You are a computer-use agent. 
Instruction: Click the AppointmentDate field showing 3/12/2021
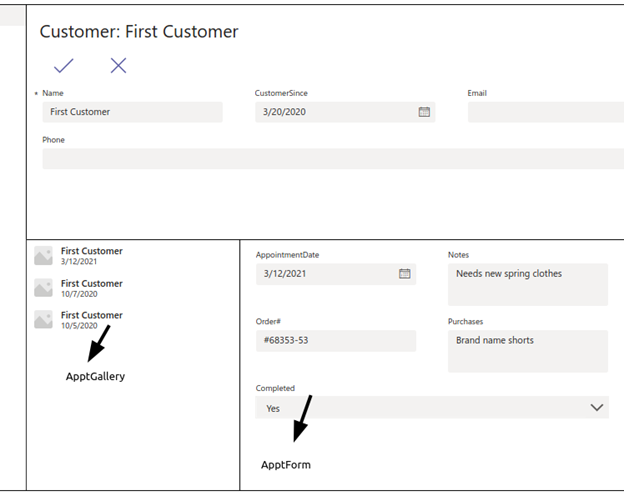point(336,274)
